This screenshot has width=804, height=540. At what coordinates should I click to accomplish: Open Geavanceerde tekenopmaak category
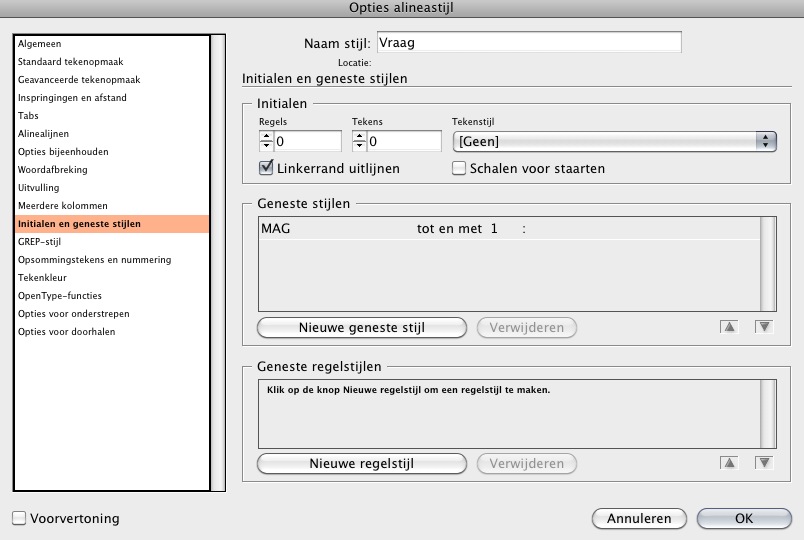tap(112, 79)
